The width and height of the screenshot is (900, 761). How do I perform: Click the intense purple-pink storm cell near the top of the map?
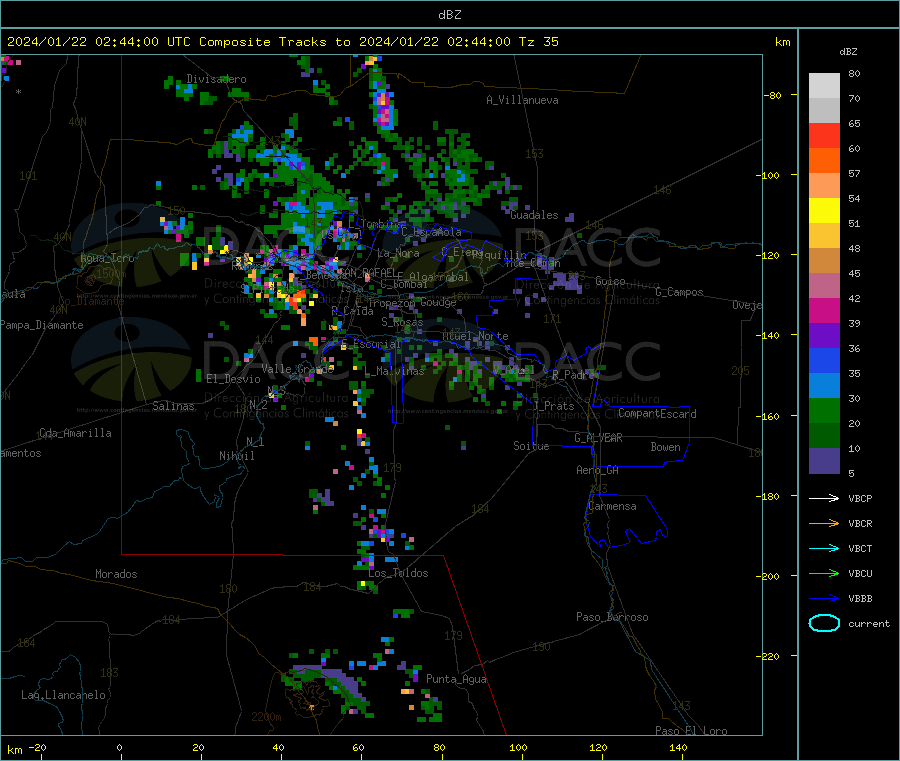pos(383,108)
